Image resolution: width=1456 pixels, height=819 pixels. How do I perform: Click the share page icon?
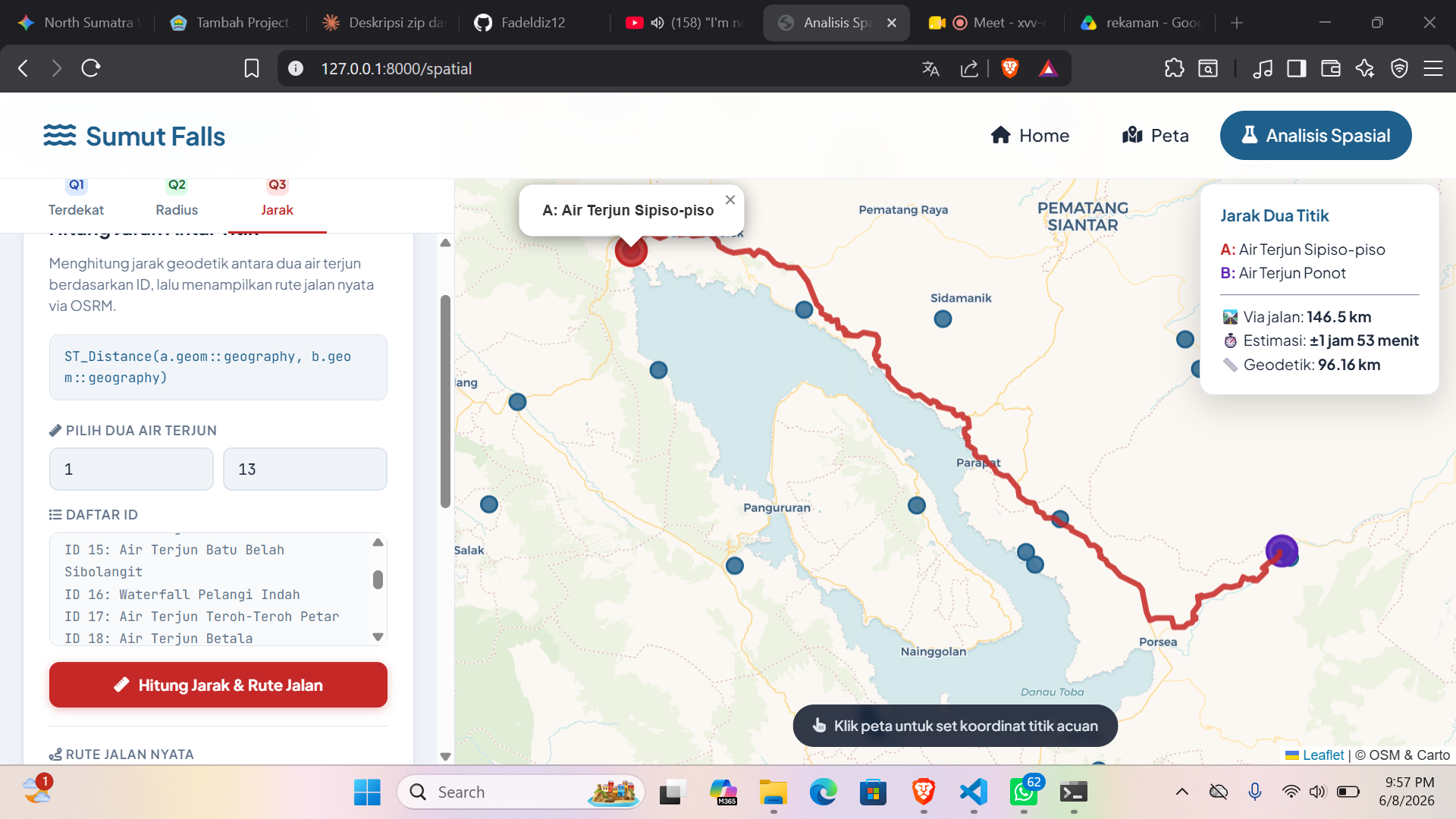(969, 68)
